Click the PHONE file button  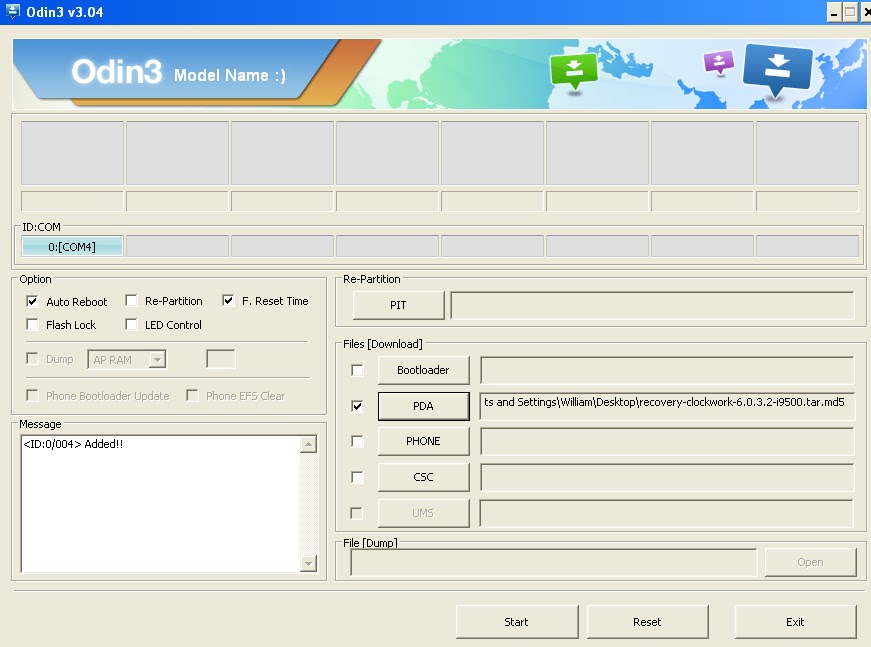(423, 441)
